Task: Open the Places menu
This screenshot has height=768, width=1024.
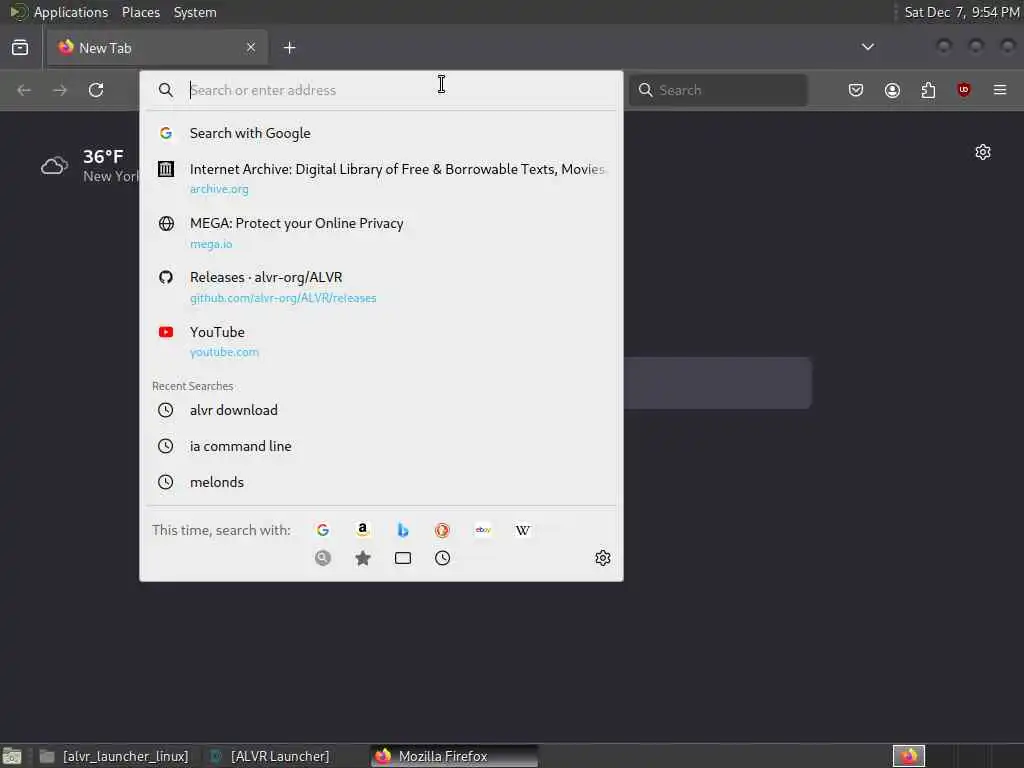Action: click(141, 12)
